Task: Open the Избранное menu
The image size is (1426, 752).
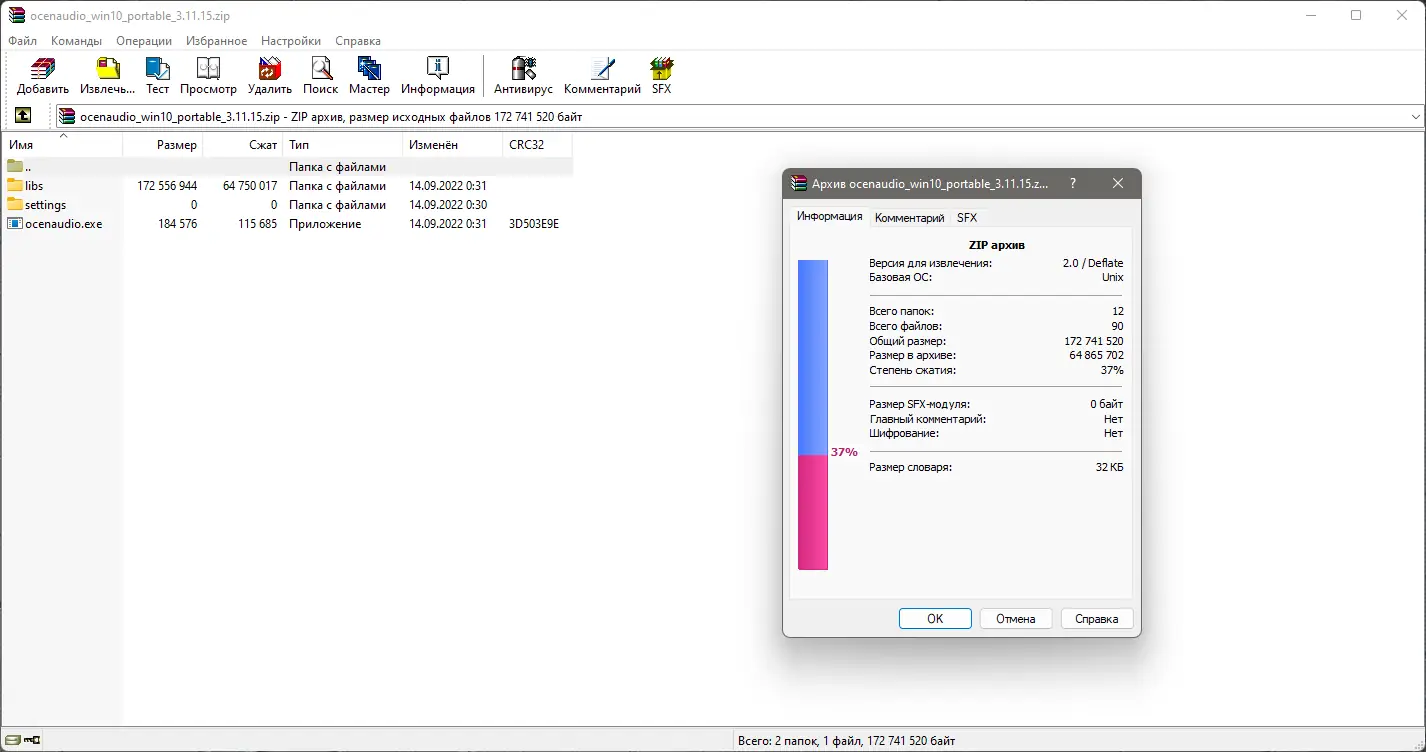Action: coord(217,41)
